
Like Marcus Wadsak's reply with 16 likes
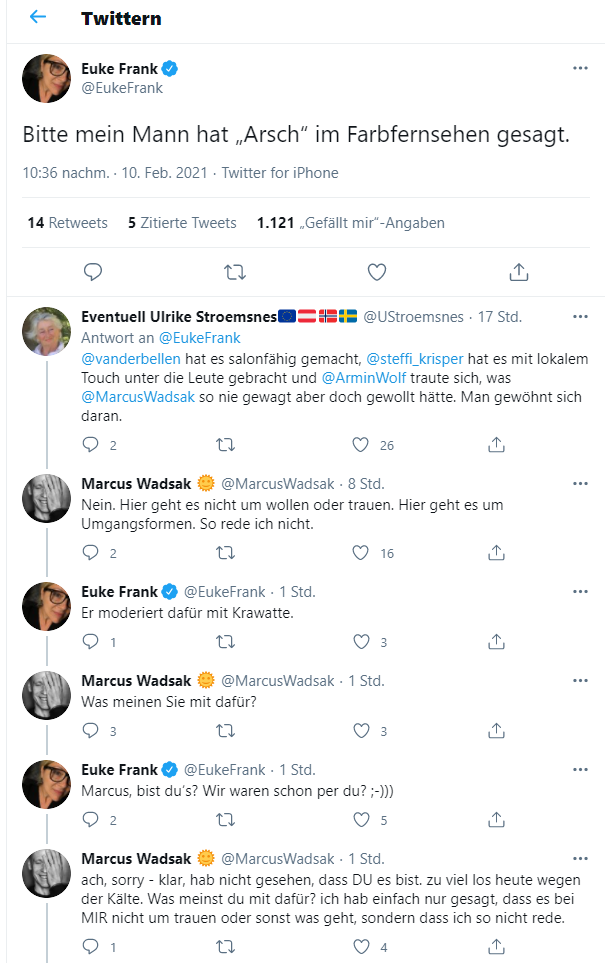click(361, 552)
